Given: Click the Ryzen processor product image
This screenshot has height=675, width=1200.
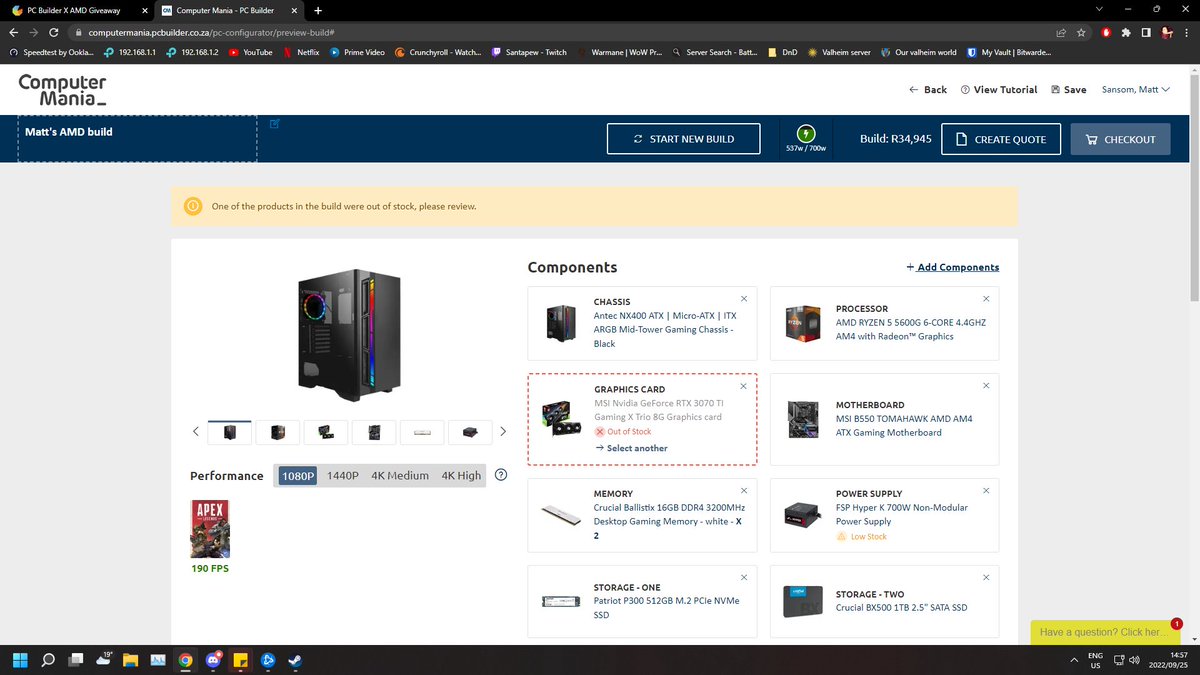Looking at the screenshot, I should click(804, 323).
